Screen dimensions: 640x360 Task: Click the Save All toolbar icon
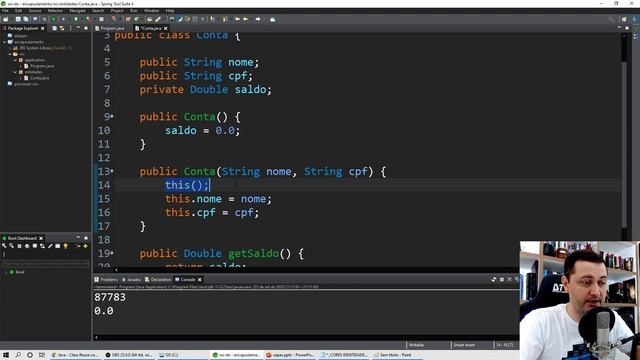pos(26,19)
